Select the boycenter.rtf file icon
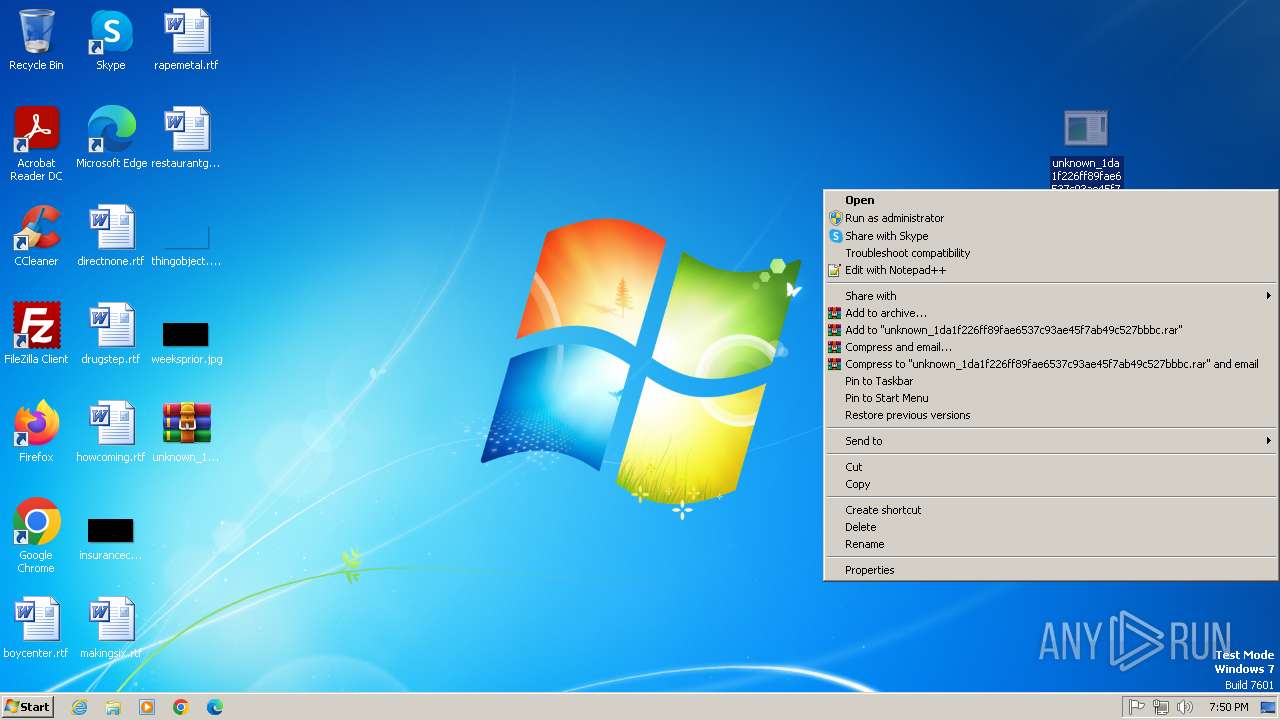Image resolution: width=1280 pixels, height=720 pixels. pos(36,627)
